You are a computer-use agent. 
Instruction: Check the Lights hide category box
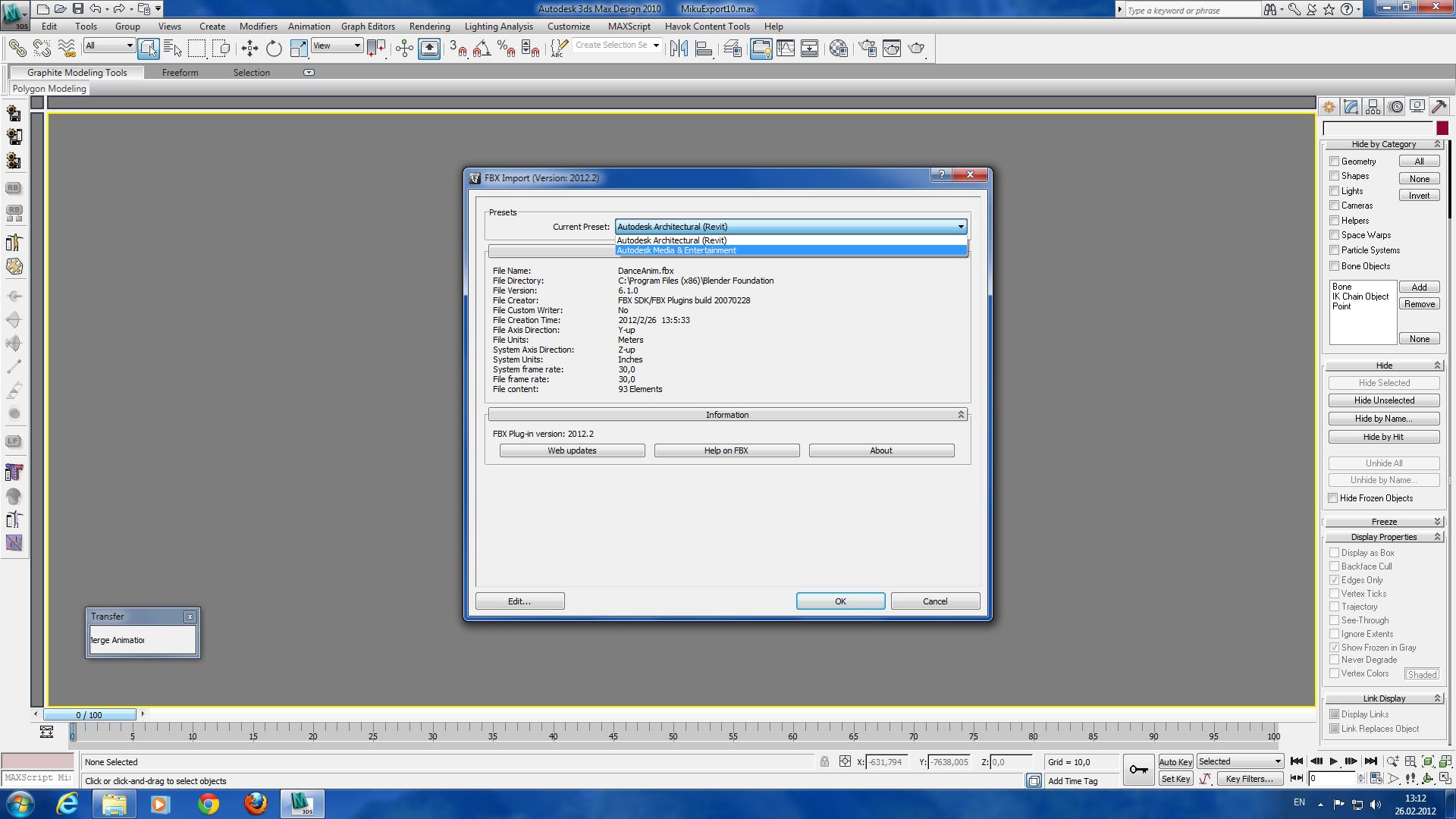1334,191
